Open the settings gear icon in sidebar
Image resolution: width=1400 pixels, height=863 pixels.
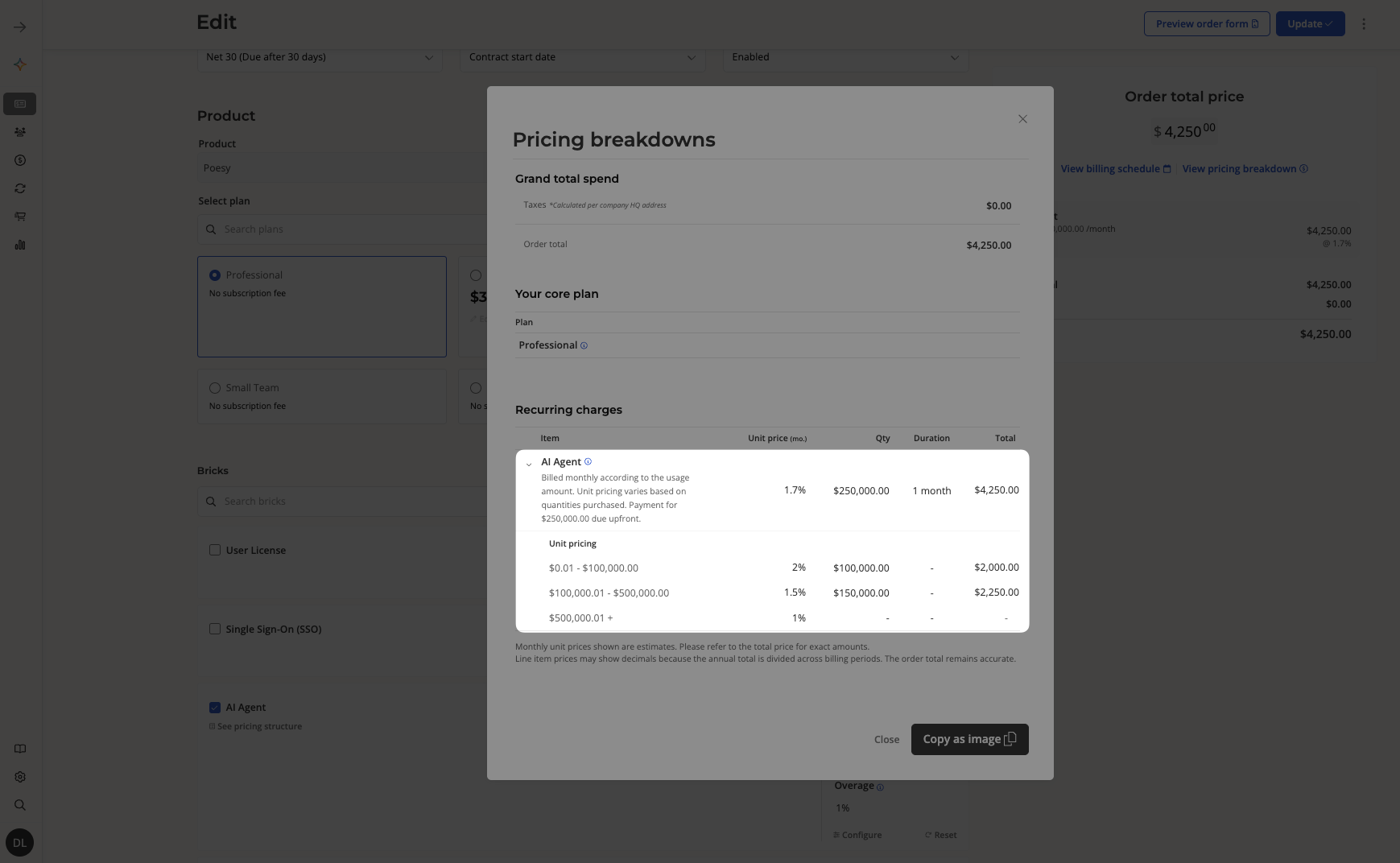click(x=20, y=777)
